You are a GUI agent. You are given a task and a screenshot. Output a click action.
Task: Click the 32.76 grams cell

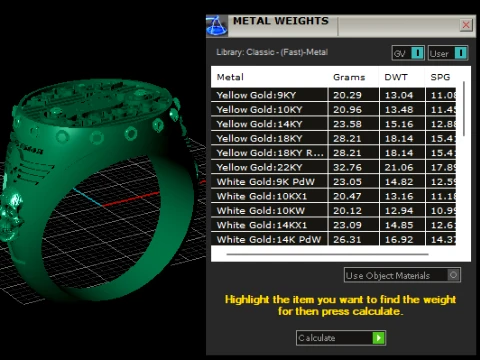click(354, 167)
